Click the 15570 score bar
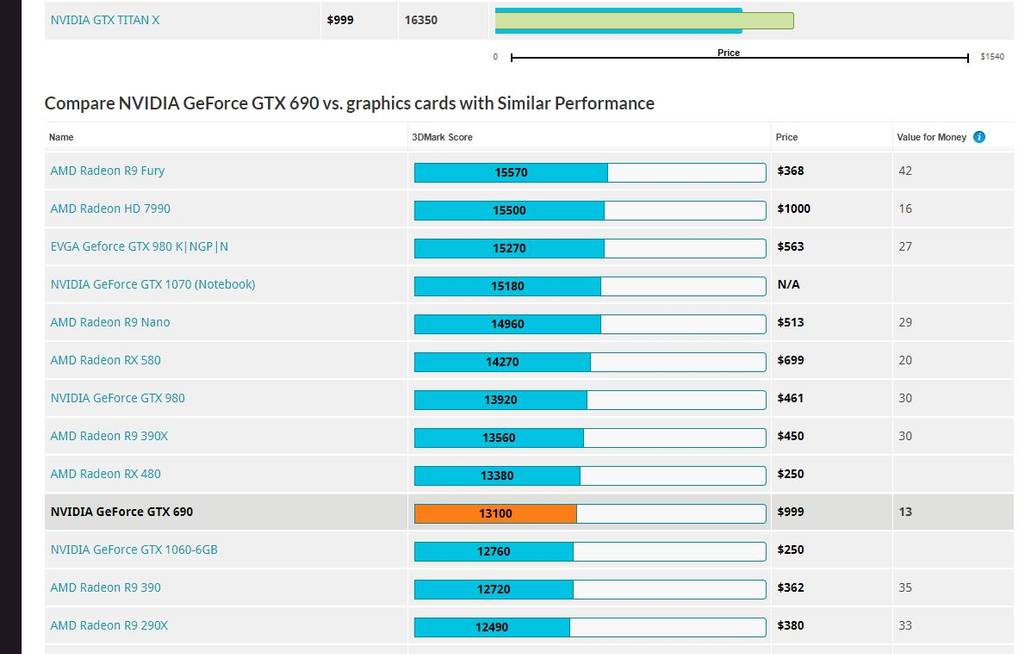Viewport: 1024px width, 654px height. pos(590,172)
